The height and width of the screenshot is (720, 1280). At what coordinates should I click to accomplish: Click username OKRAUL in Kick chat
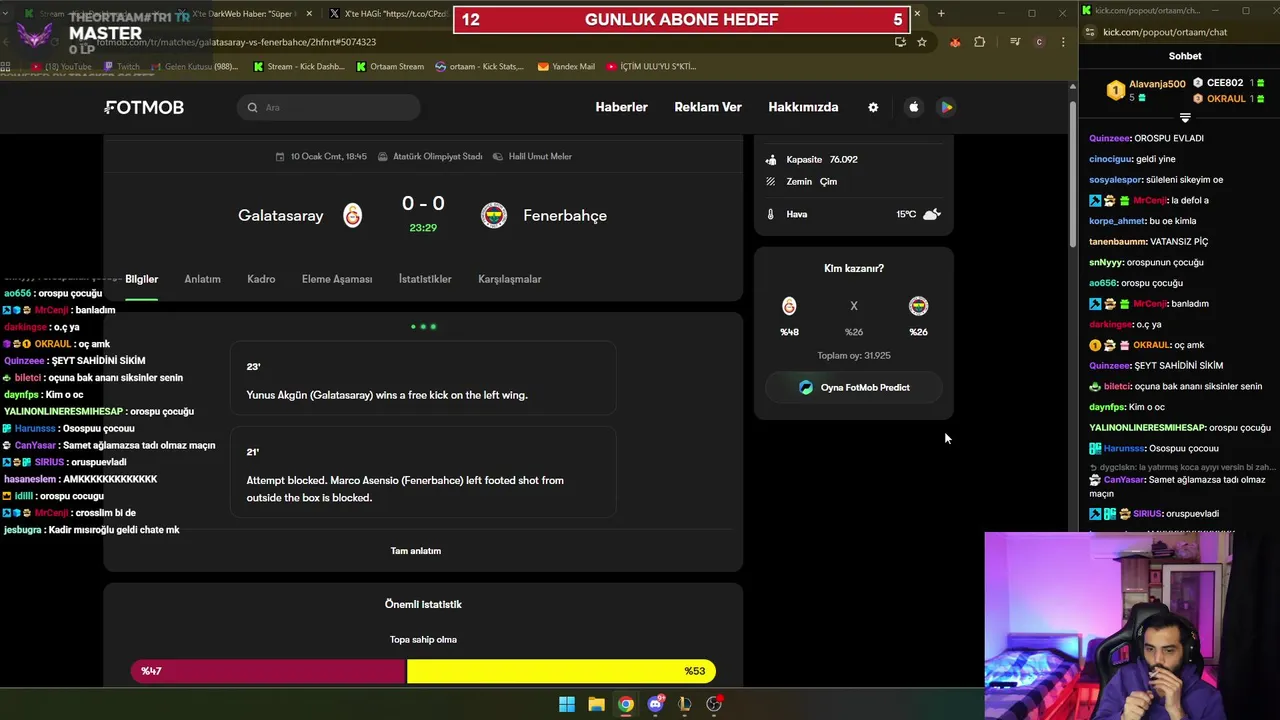tap(1152, 345)
